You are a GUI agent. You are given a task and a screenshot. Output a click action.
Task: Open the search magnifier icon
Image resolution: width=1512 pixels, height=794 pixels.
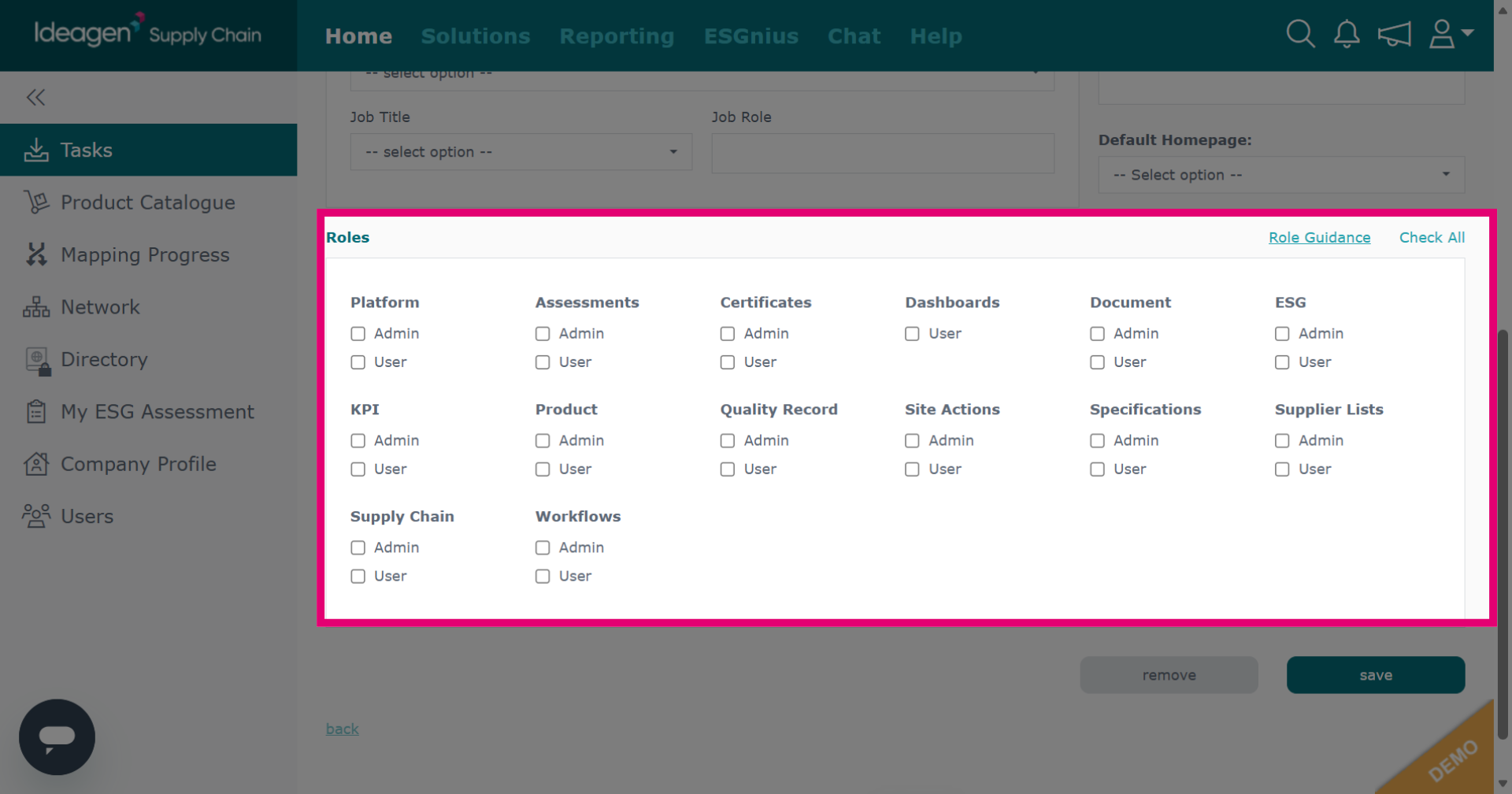(x=1300, y=34)
